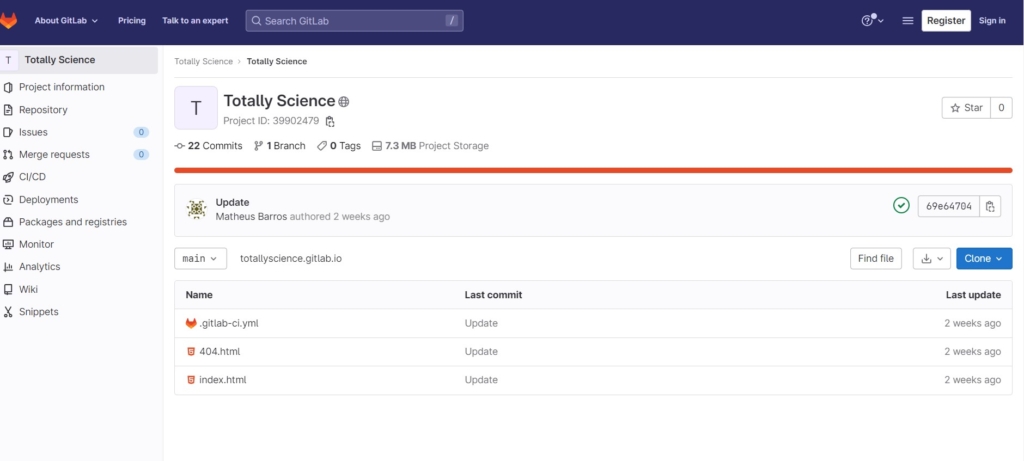Image resolution: width=1024 pixels, height=461 pixels.
Task: Copy commit SHA 69e64704 with clipboard icon
Action: coord(990,206)
